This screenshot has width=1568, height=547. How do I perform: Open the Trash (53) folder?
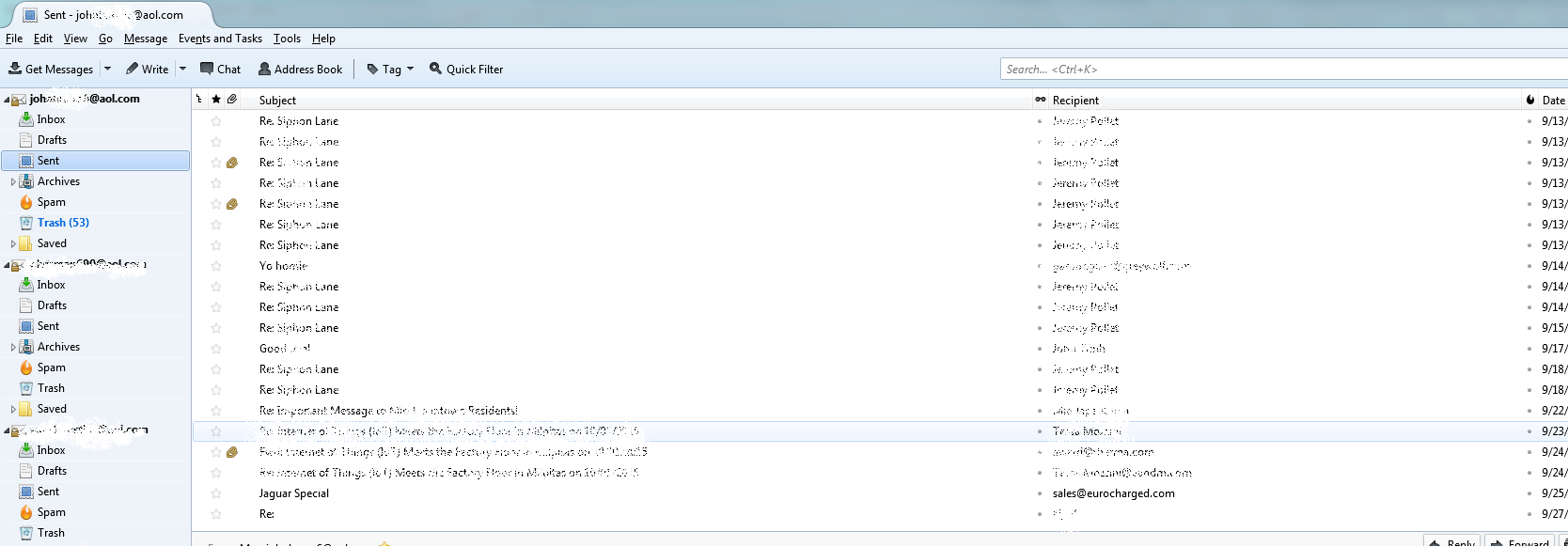click(62, 223)
